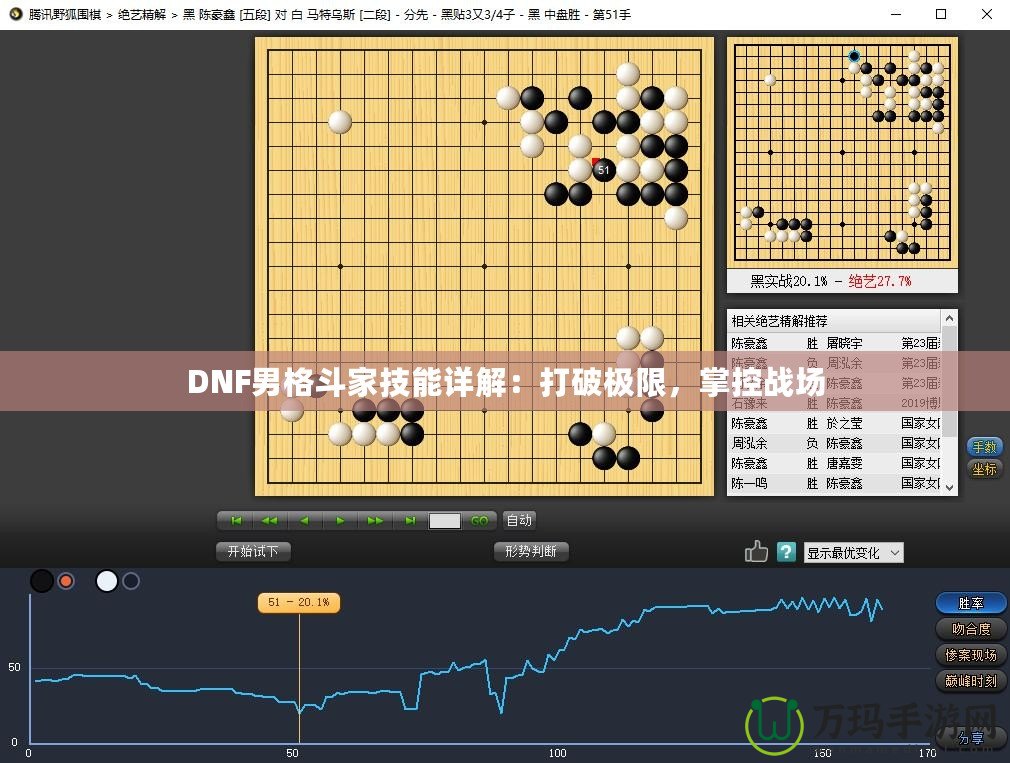Jump to the first move
The height and width of the screenshot is (763, 1010).
[x=236, y=520]
